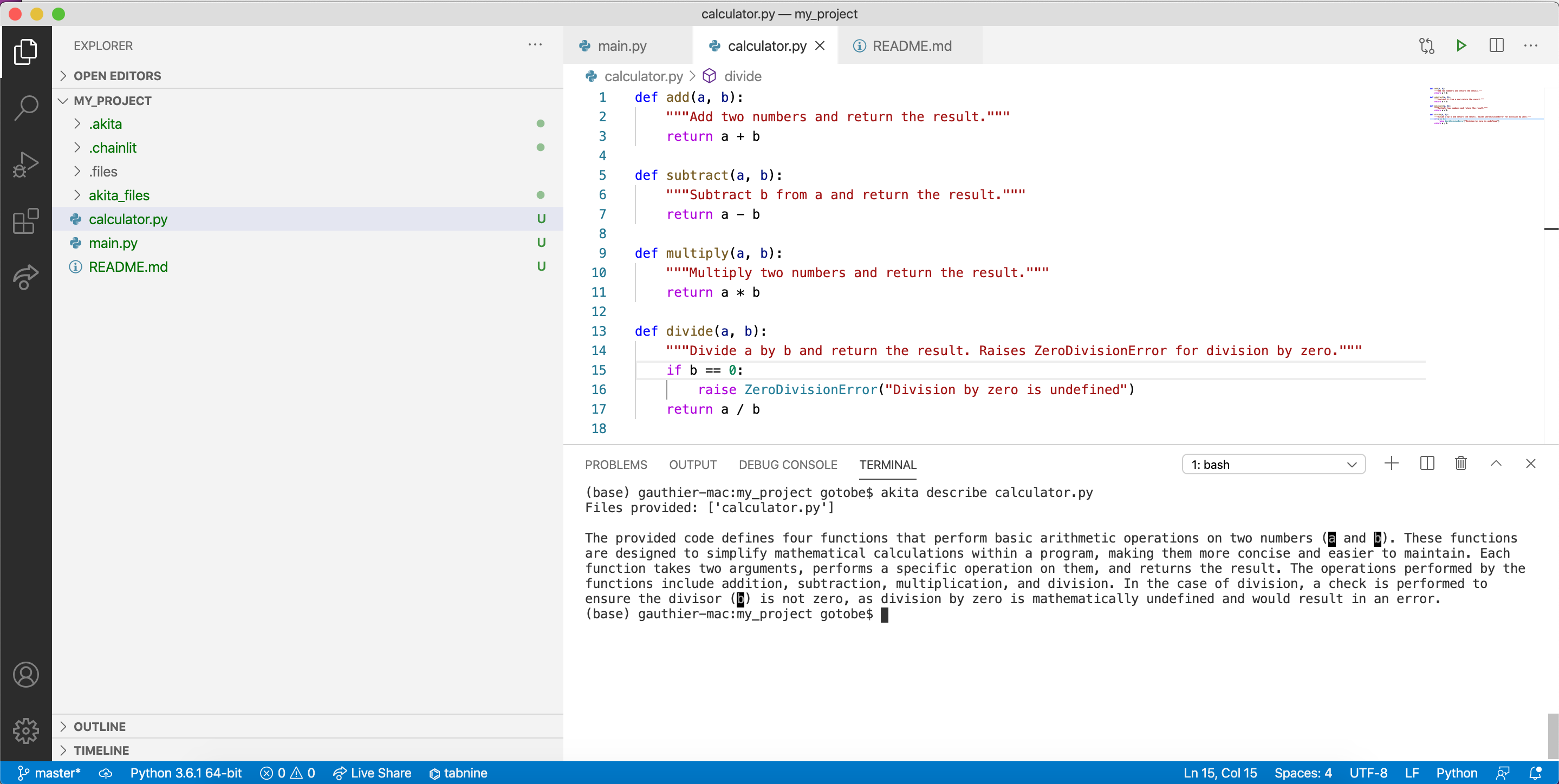Switch to the PROBLEMS panel tab

click(x=615, y=465)
